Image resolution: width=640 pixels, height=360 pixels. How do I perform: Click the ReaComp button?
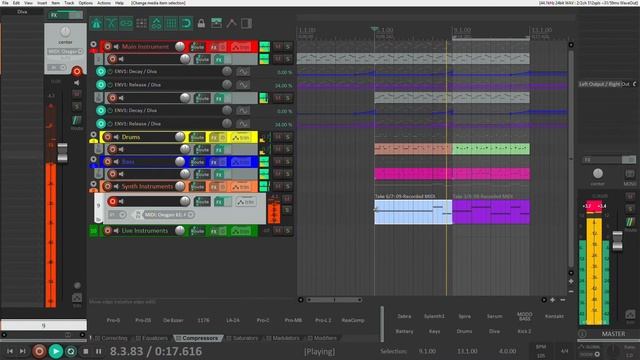[353, 320]
